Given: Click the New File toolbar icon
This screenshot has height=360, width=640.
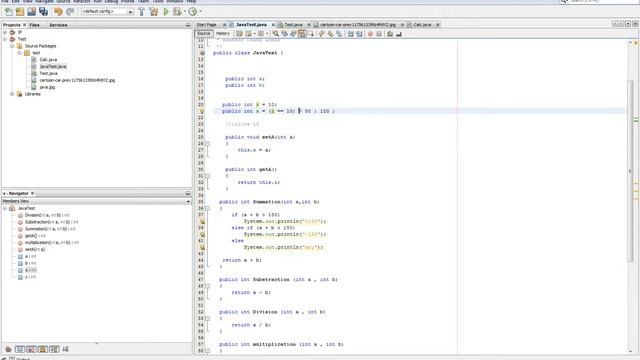Looking at the screenshot, I should (9, 12).
